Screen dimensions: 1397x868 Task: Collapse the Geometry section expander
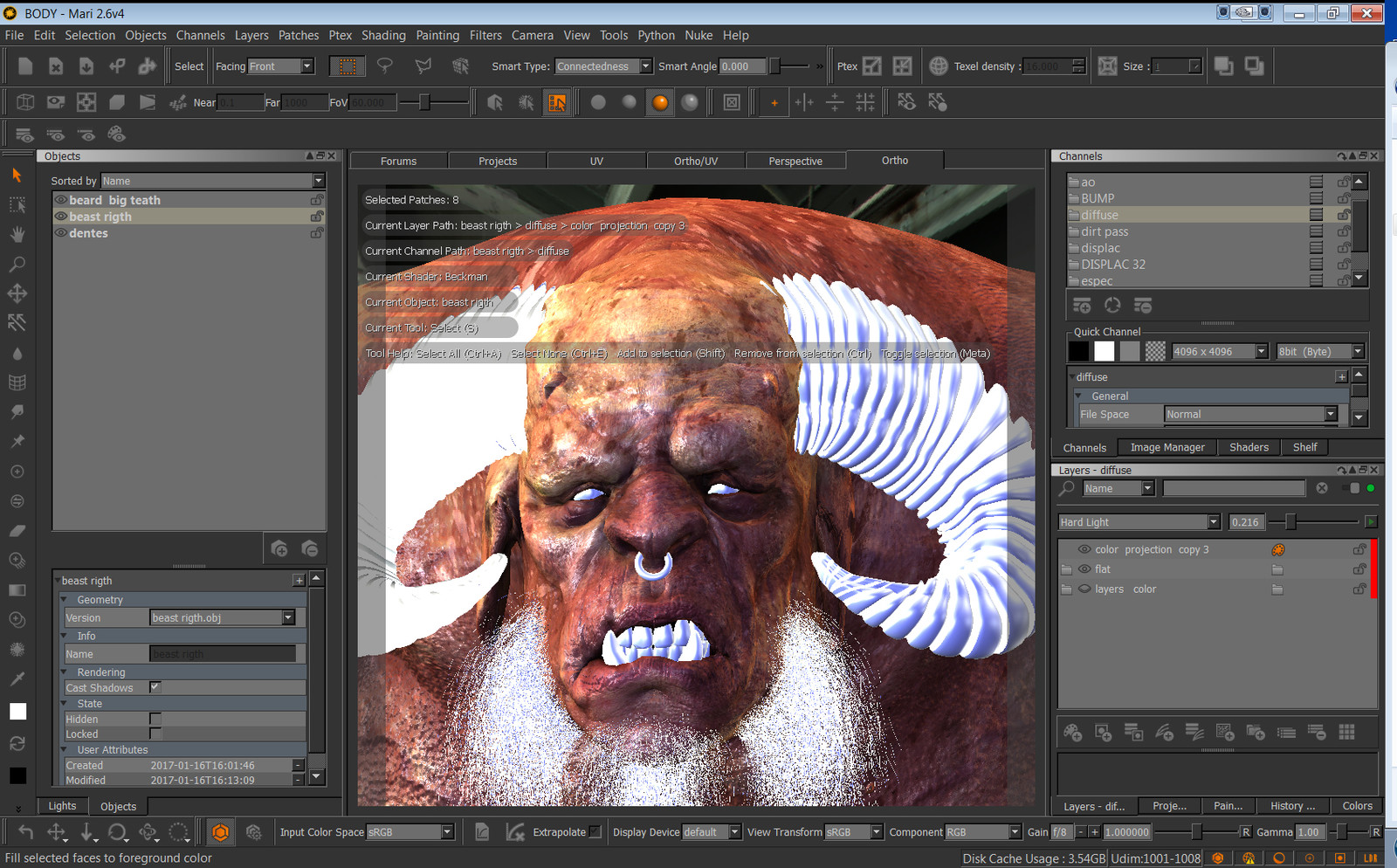click(65, 600)
